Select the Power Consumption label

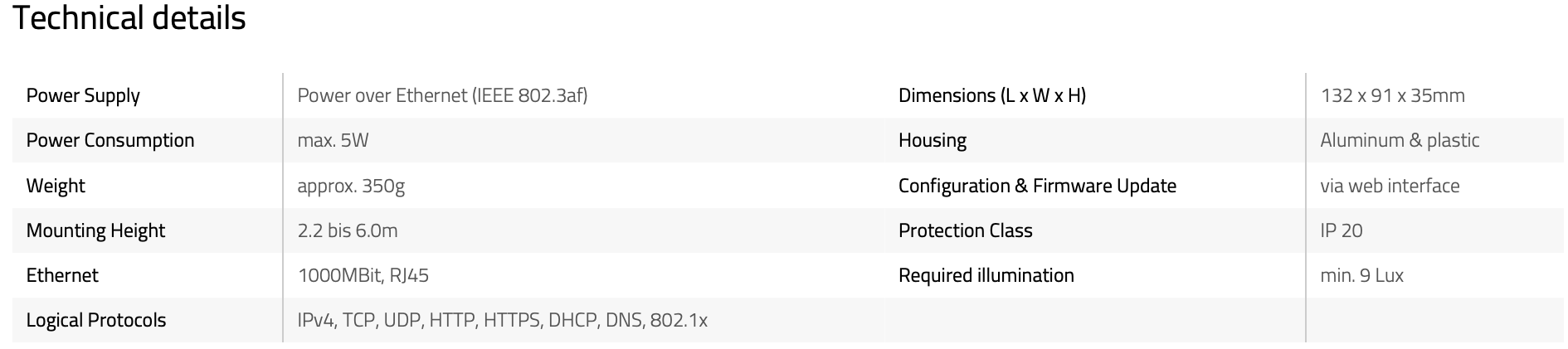tap(110, 140)
